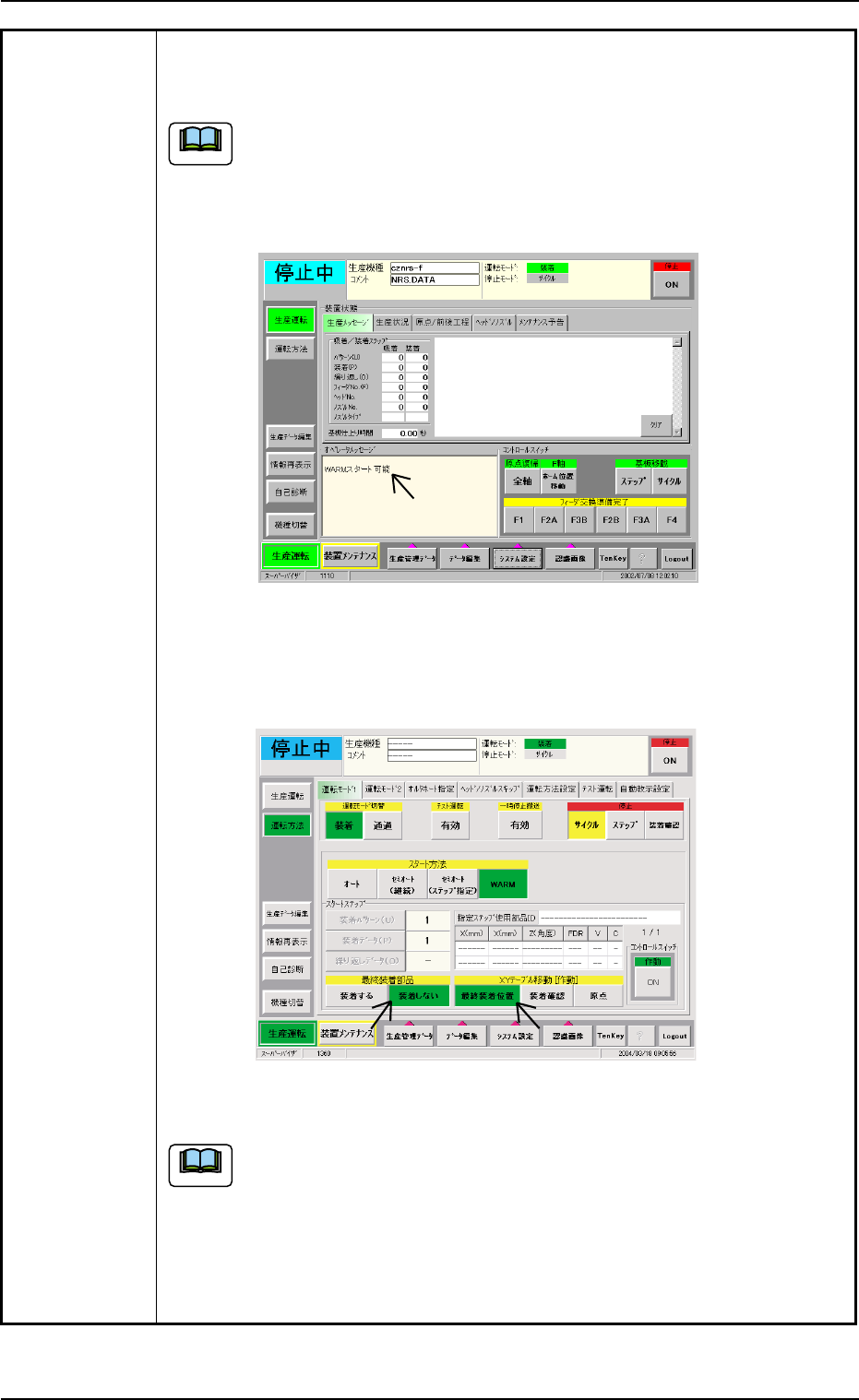
Task: Click the 繰り返しデータ(O) start step button
Action: [x=366, y=961]
